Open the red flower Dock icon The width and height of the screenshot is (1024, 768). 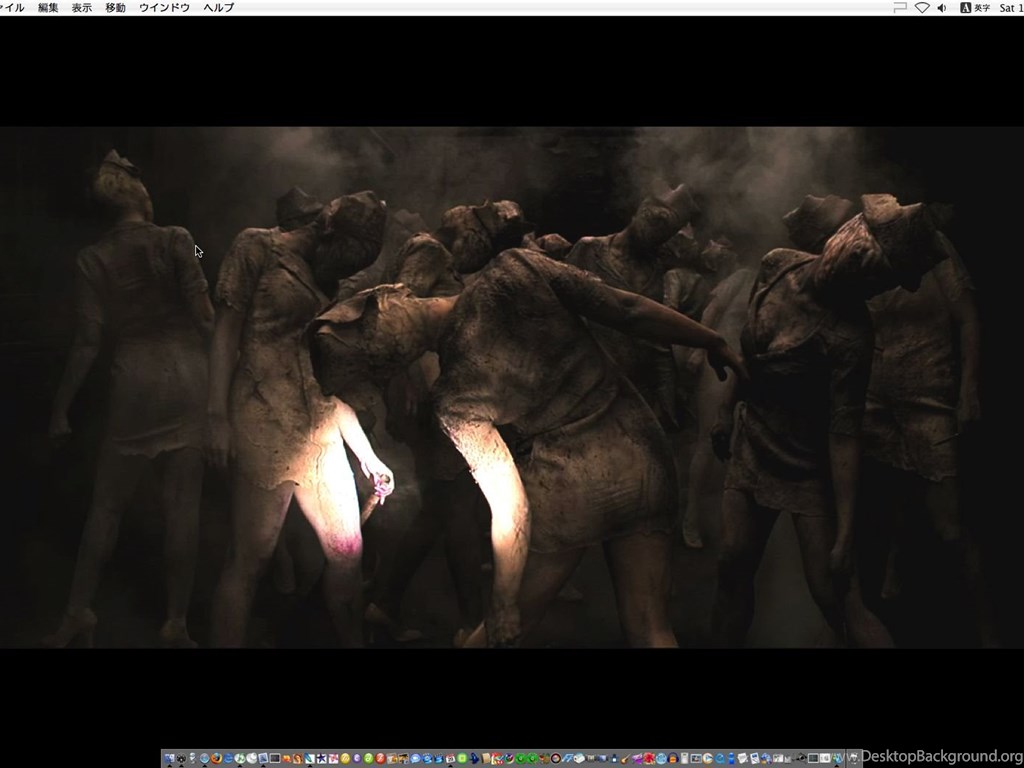(649, 758)
